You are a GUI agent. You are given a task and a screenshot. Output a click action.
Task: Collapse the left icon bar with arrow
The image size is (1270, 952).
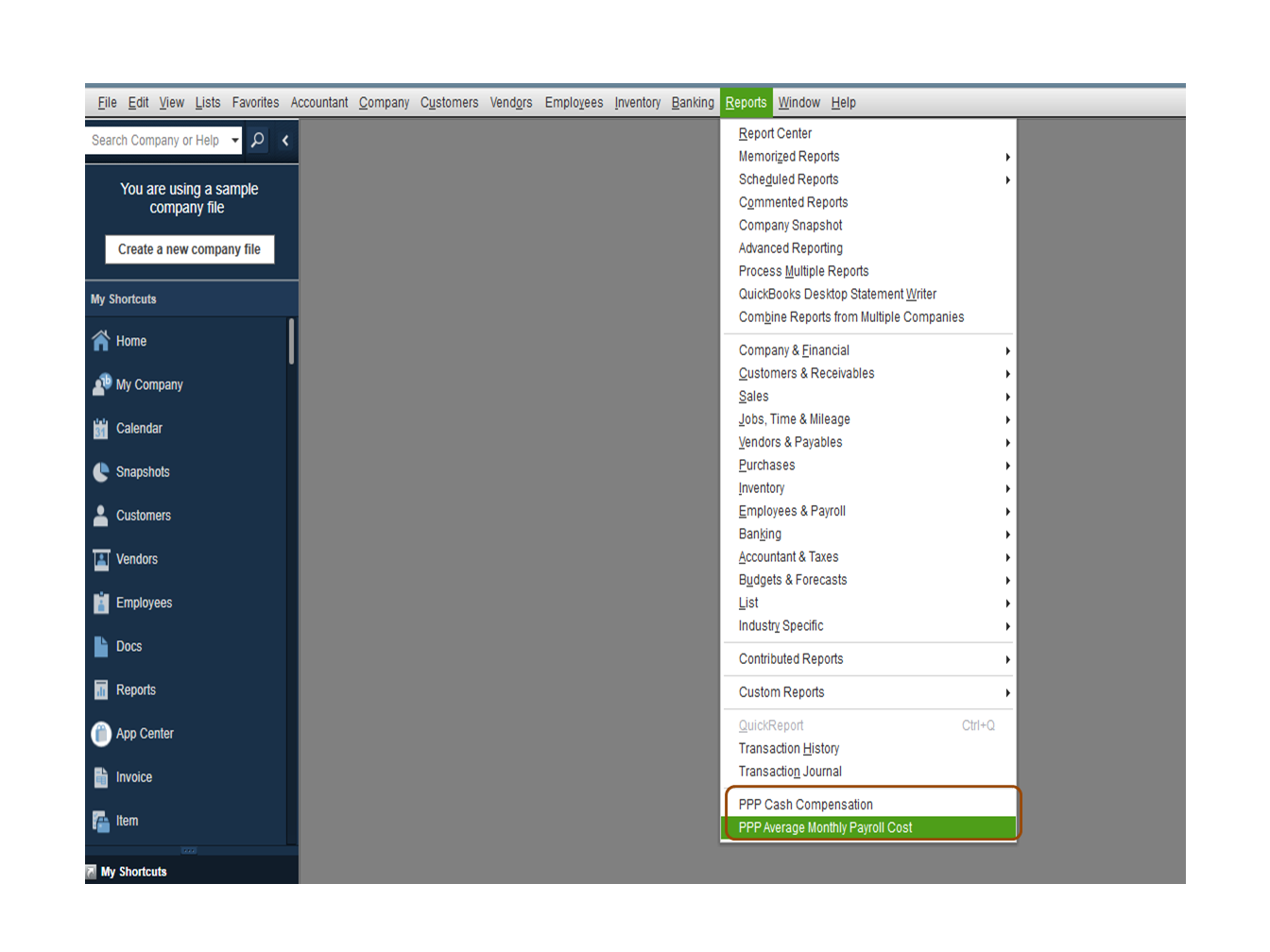pos(284,140)
